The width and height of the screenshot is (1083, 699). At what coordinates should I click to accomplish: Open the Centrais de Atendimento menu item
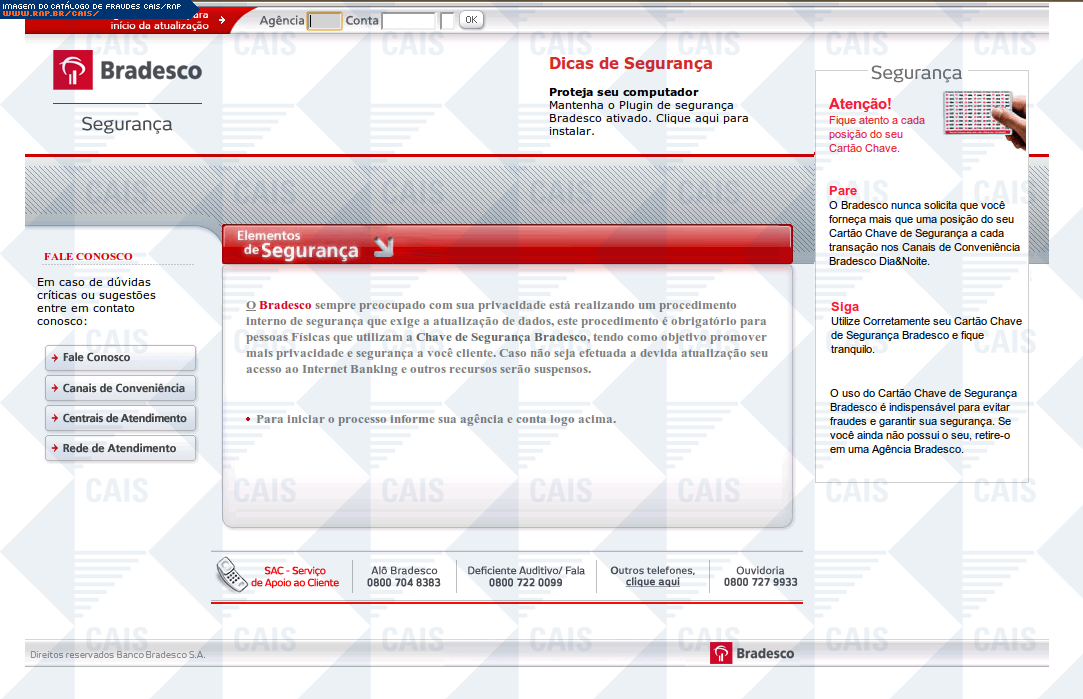coord(121,418)
